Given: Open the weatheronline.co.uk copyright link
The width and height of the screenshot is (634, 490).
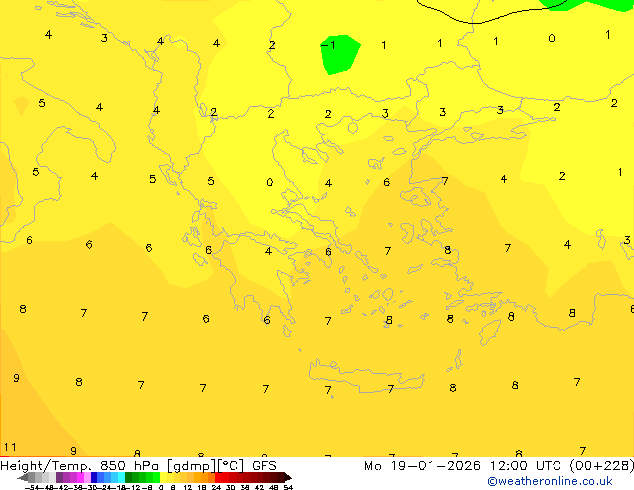Looking at the screenshot, I should 550,481.
